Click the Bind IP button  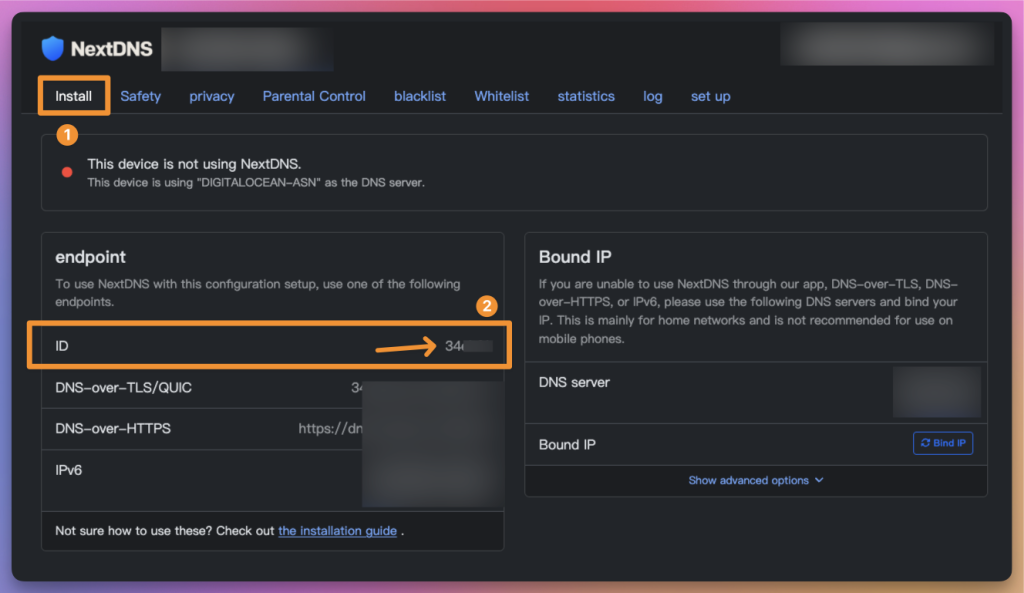tap(942, 443)
